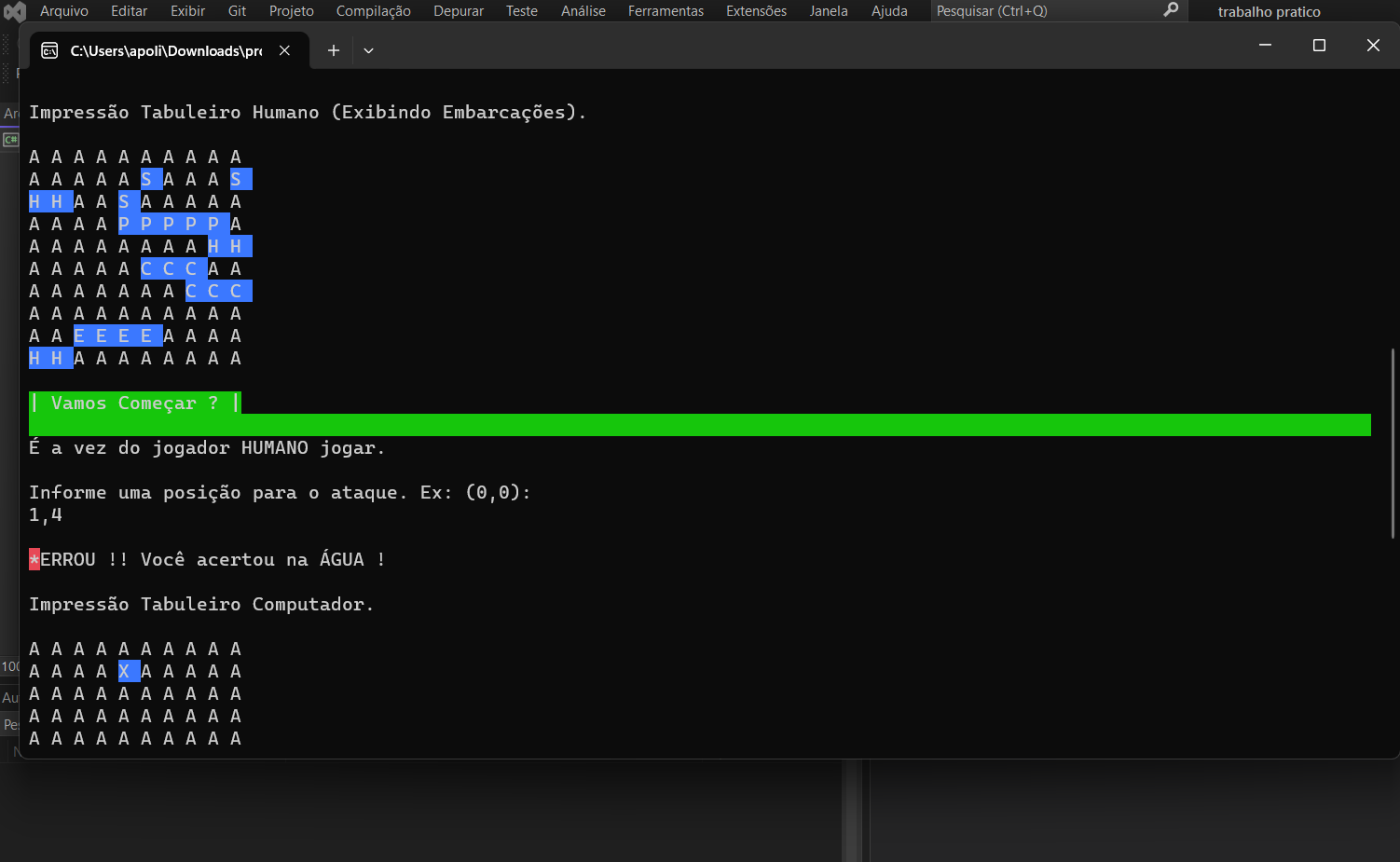Click the Visual Studio logo icon
Screen dimensions: 1400x862
14,11
